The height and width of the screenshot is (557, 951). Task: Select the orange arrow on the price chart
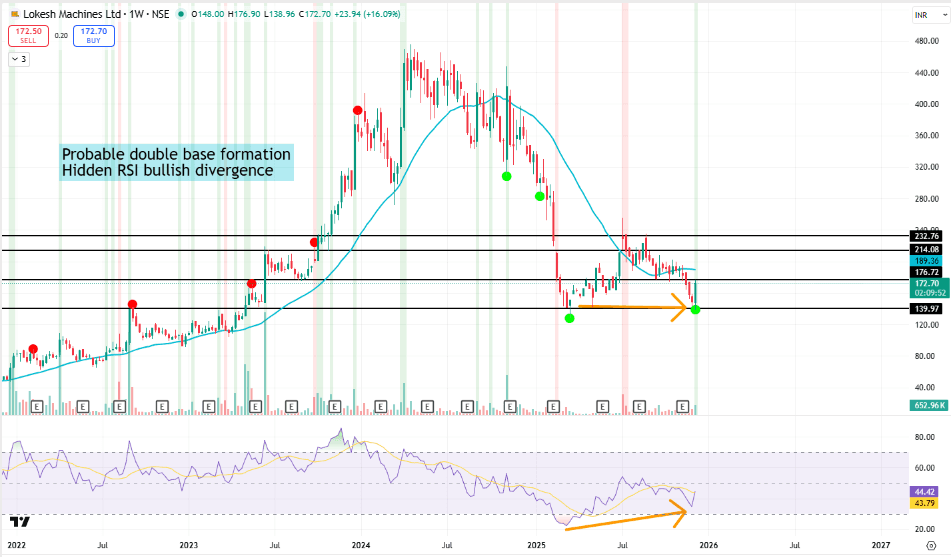pos(632,306)
